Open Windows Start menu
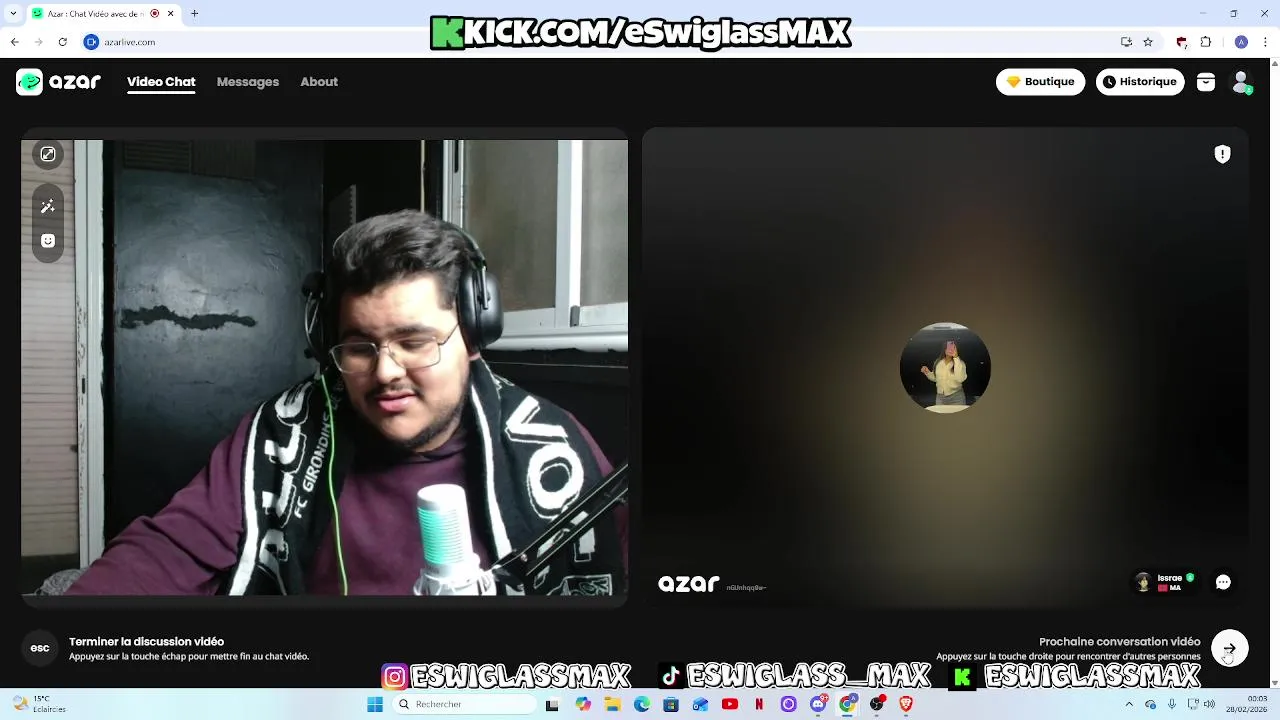Screen dimensions: 1280x720 point(375,704)
